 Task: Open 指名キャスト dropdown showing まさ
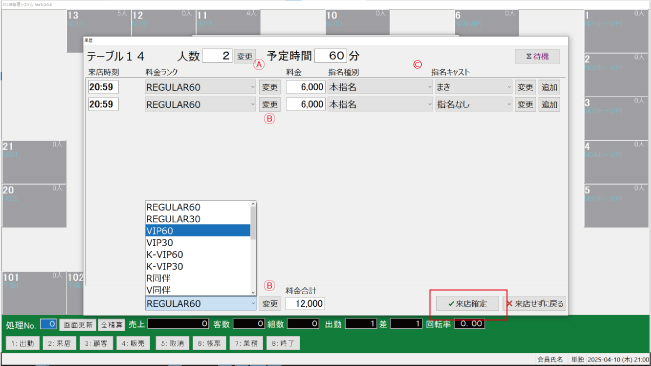click(474, 87)
